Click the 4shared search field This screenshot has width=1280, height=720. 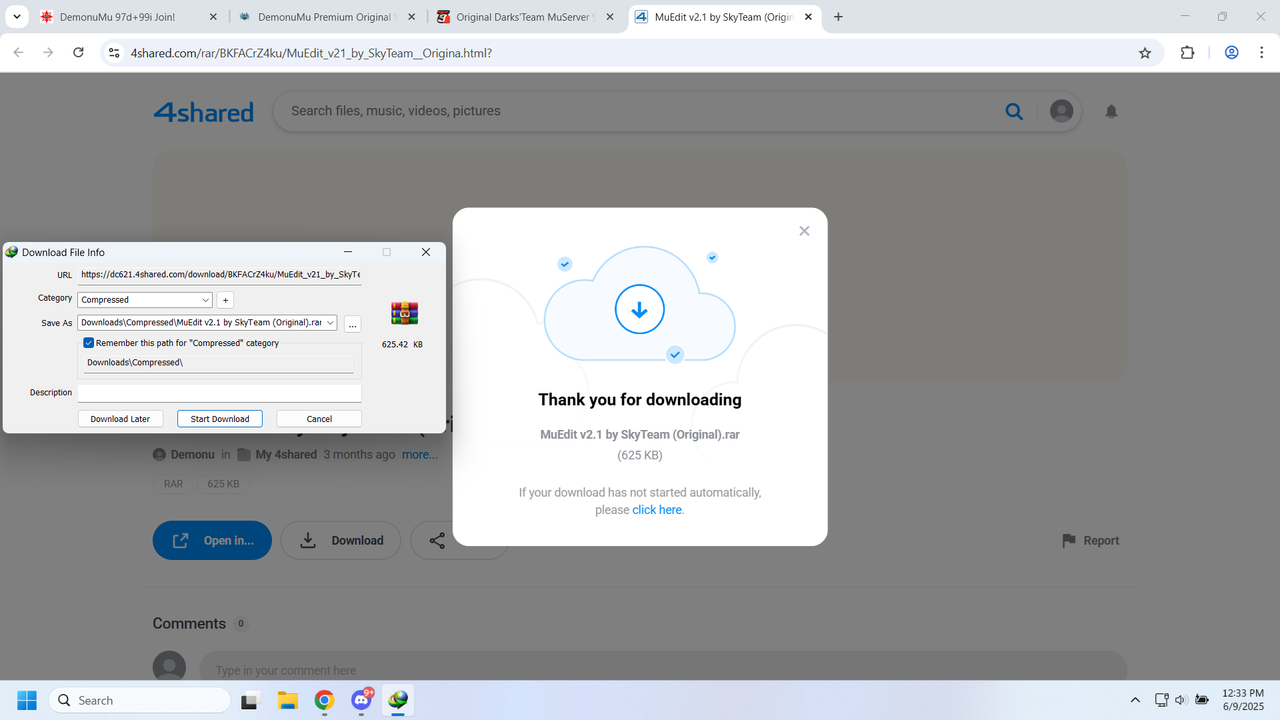point(640,111)
